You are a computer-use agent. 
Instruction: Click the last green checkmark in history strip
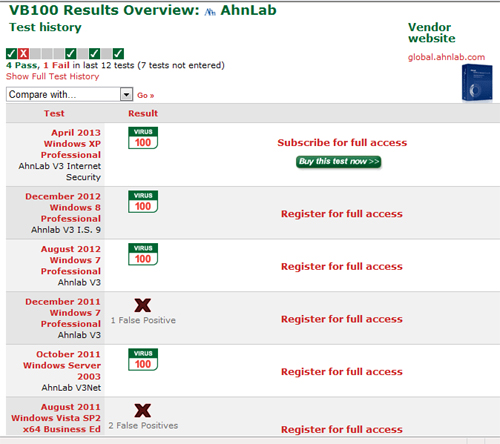[x=118, y=53]
